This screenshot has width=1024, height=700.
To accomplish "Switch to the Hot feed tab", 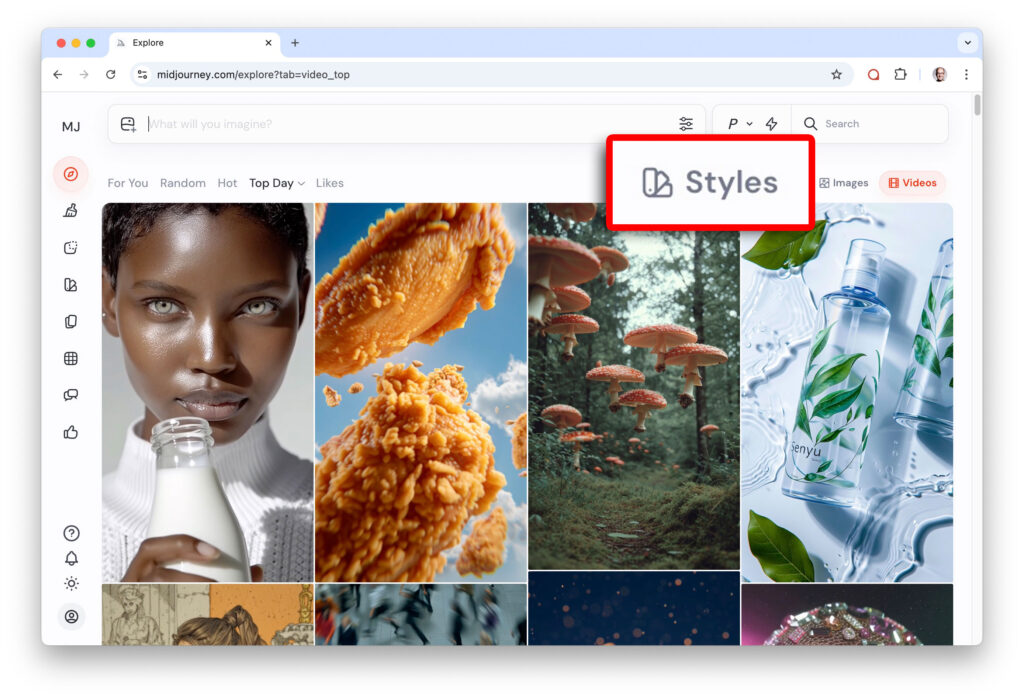I will click(227, 183).
